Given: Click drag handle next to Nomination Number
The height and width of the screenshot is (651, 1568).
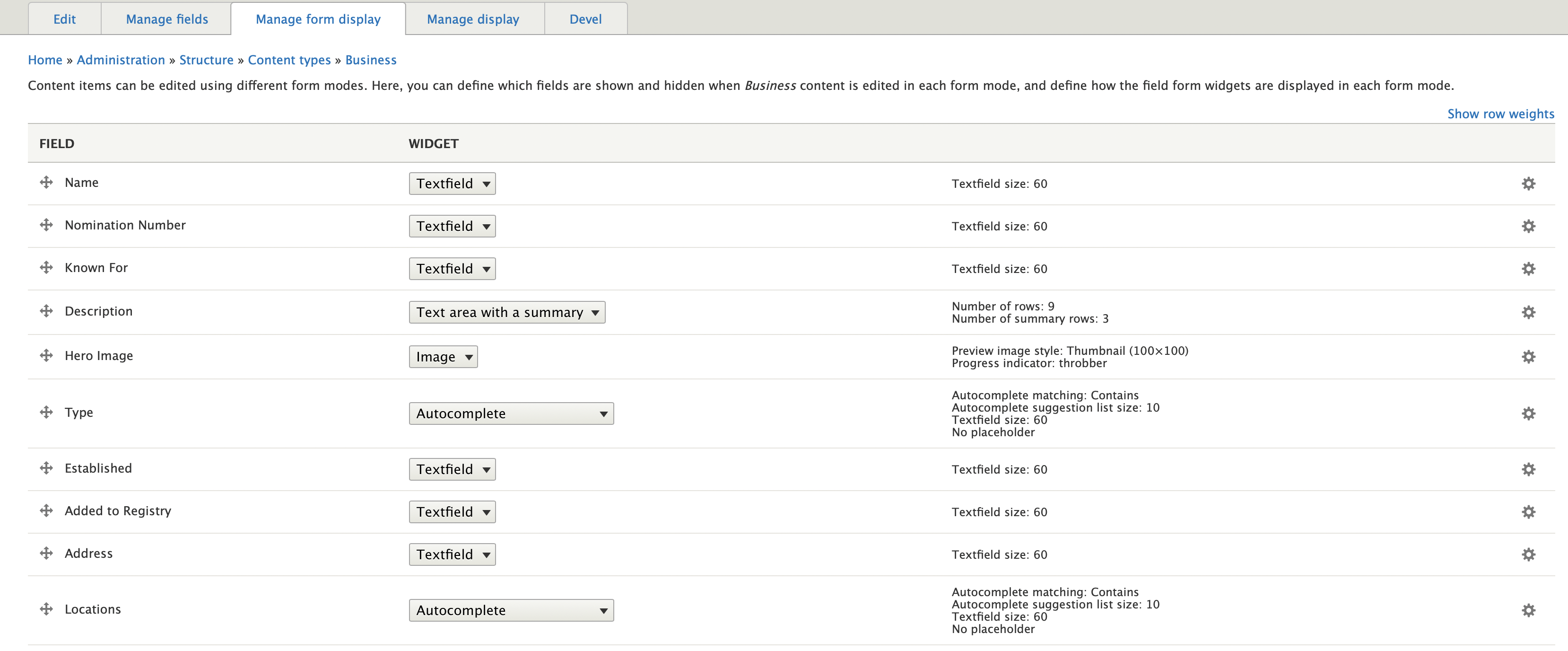Looking at the screenshot, I should pos(46,225).
